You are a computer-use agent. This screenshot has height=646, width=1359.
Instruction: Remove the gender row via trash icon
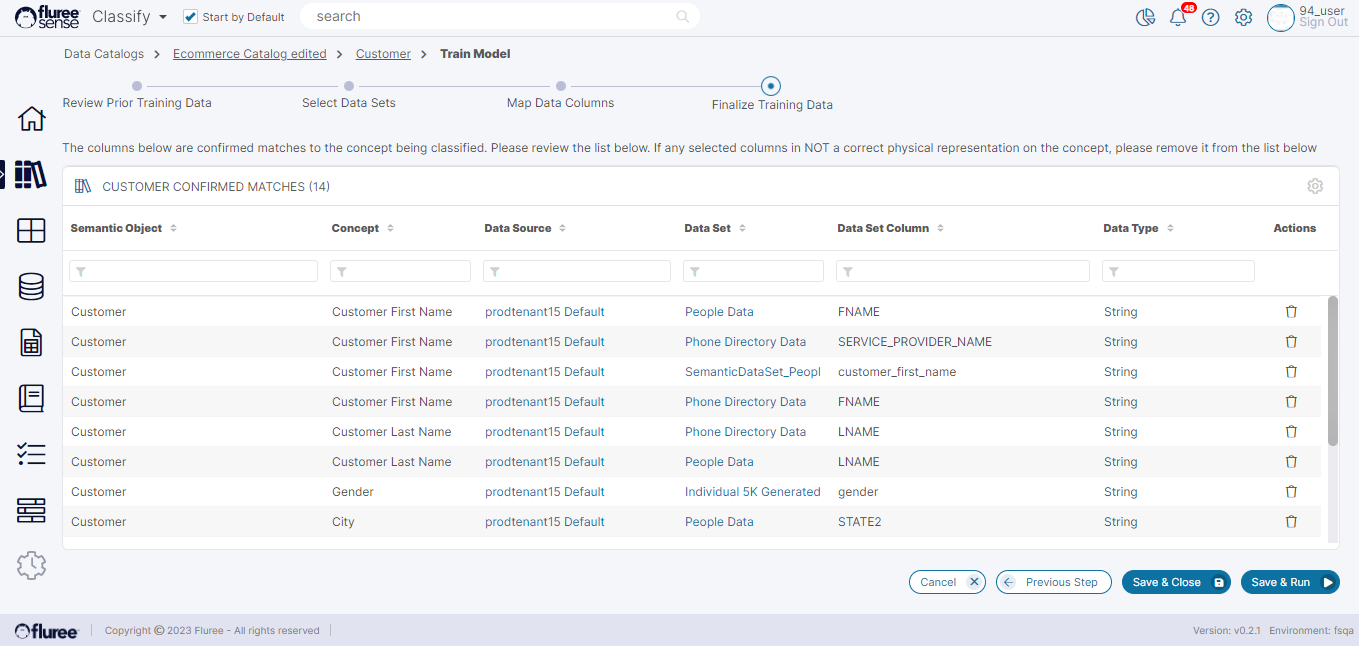[x=1291, y=492]
